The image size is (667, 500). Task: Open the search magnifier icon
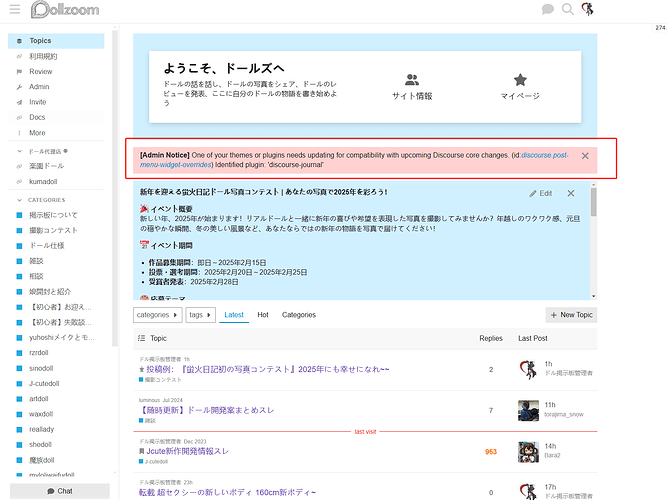coord(567,9)
